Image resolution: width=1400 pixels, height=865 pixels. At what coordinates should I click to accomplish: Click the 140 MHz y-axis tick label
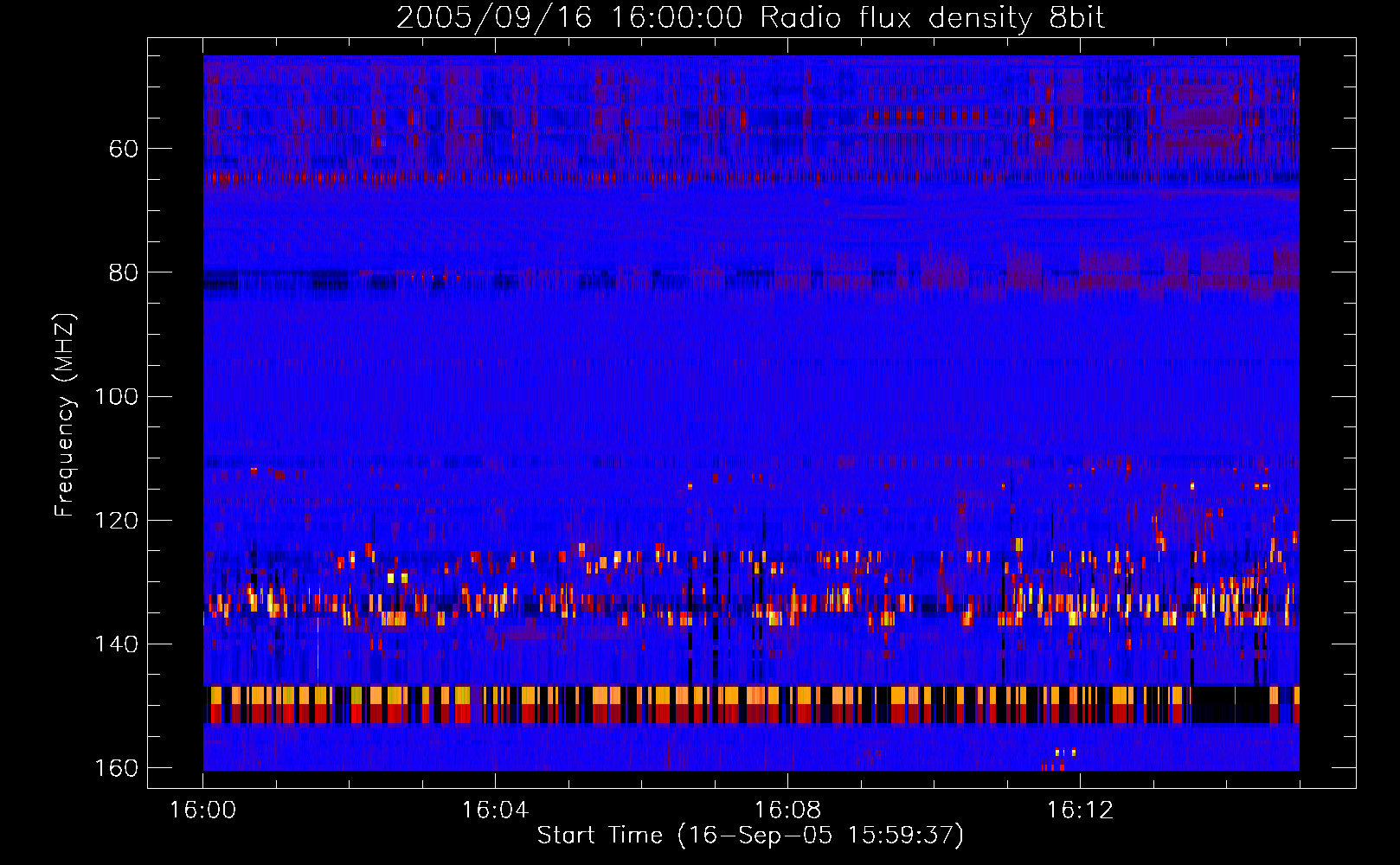click(117, 644)
